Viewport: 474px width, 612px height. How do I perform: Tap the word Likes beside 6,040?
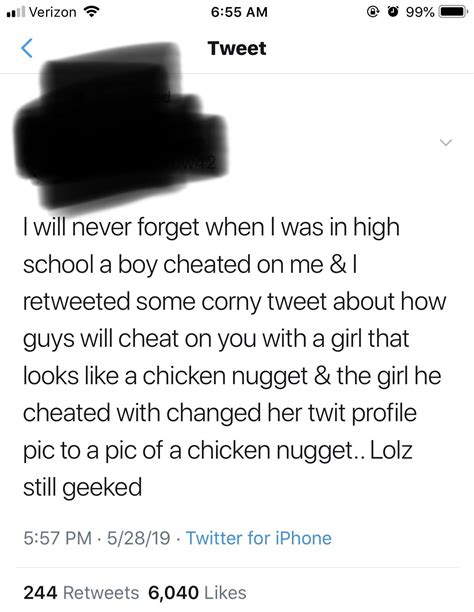pos(225,592)
